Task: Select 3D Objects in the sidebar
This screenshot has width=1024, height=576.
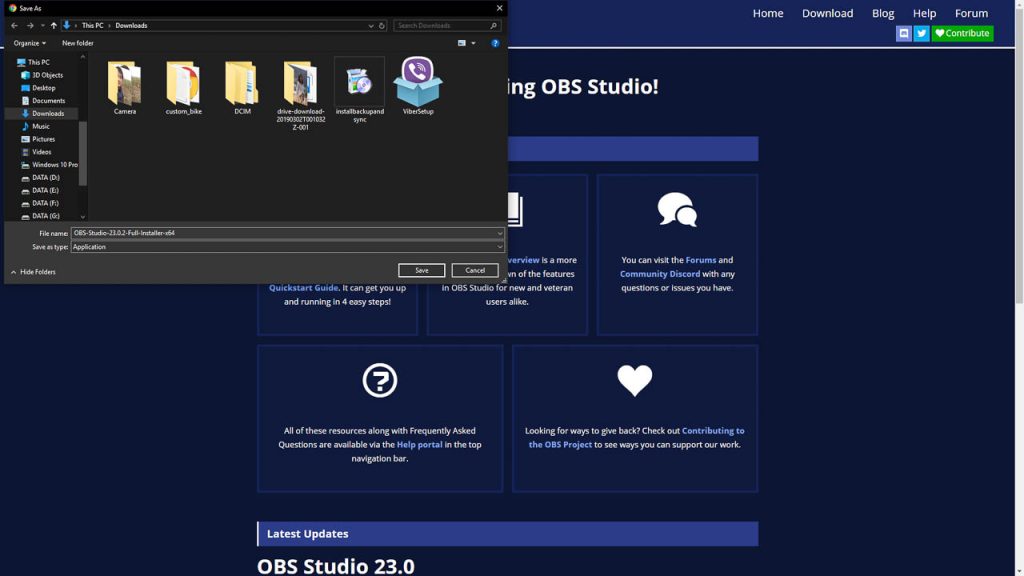Action: [x=42, y=75]
